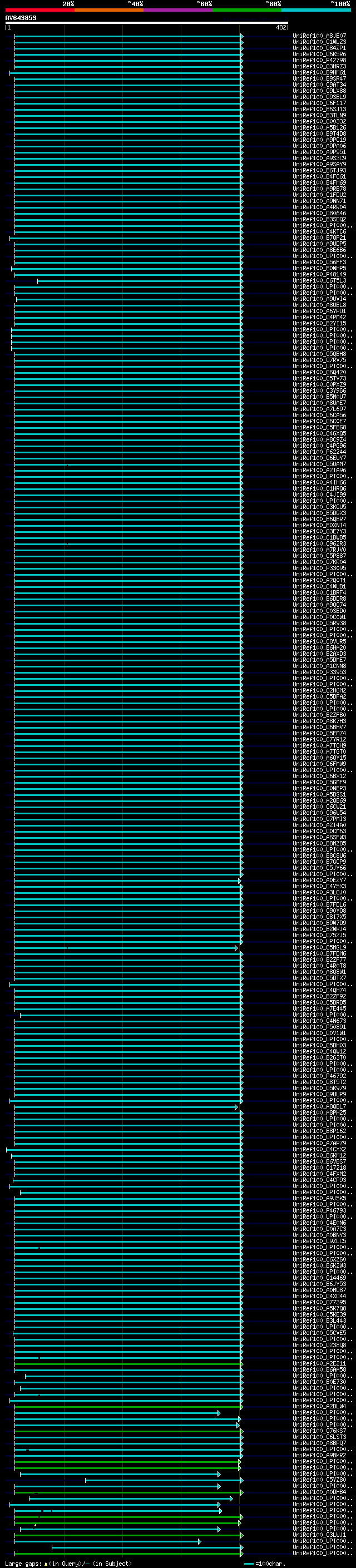Select hit UniRef100_C4R0T8

pos(319,966)
